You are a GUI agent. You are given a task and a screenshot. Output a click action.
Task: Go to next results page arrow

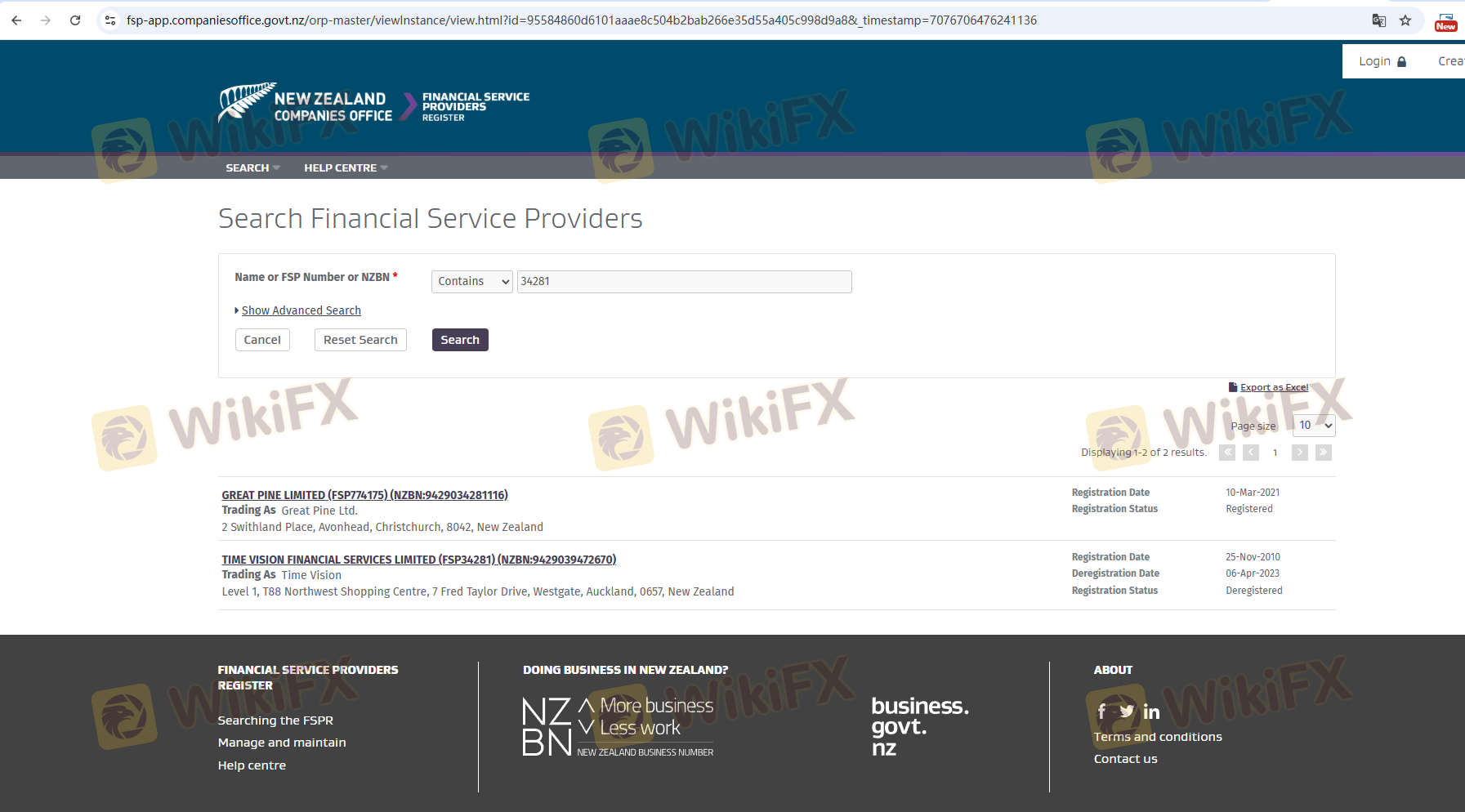point(1300,453)
